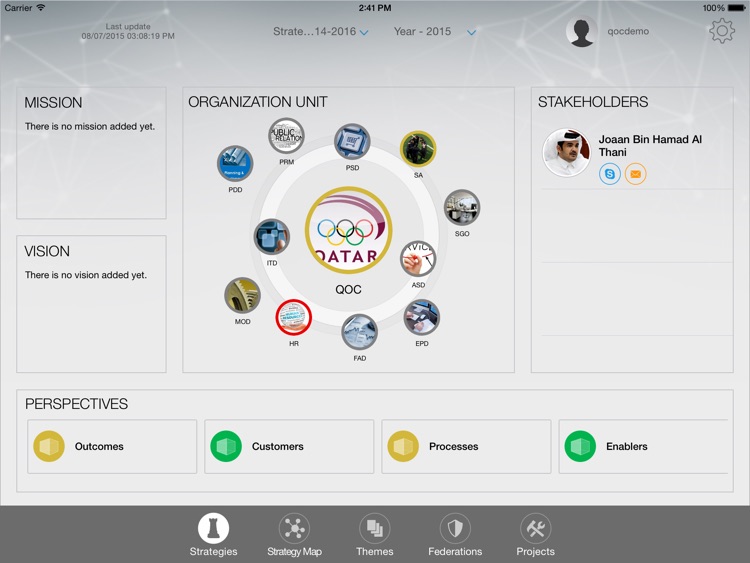Select the EPD organization unit icon
Image resolution: width=750 pixels, height=563 pixels.
[422, 318]
